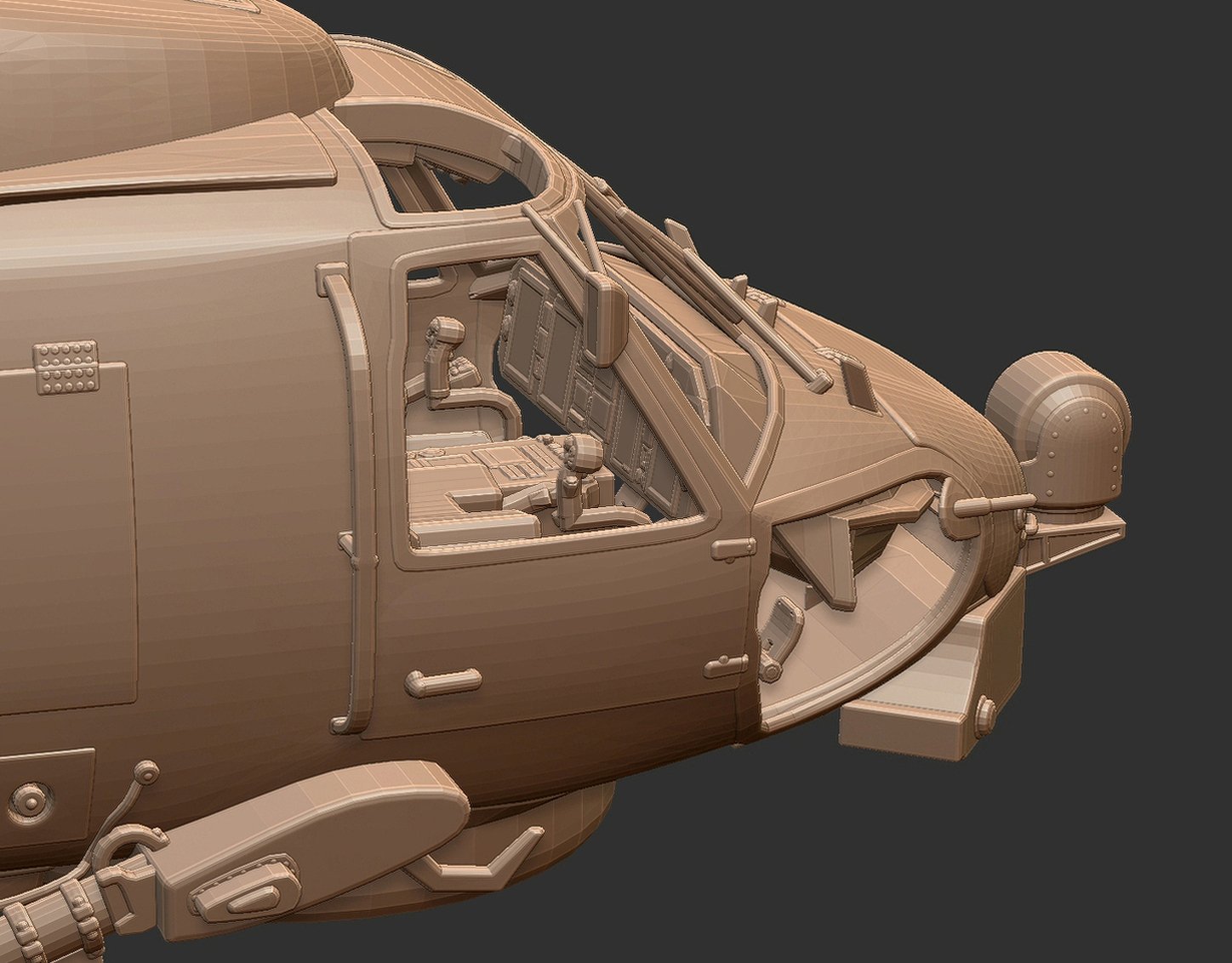Click the lower grab handle on cockpit door
This screenshot has width=1232, height=963.
442,682
